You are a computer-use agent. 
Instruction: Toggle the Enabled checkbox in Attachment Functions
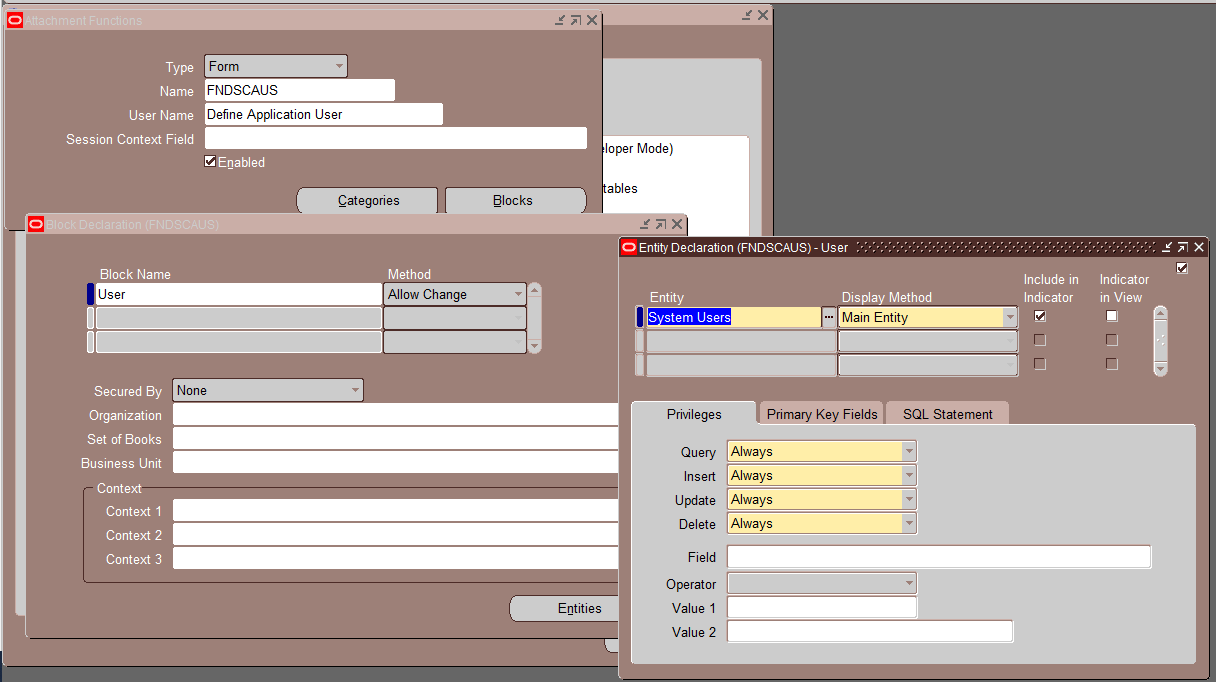210,161
